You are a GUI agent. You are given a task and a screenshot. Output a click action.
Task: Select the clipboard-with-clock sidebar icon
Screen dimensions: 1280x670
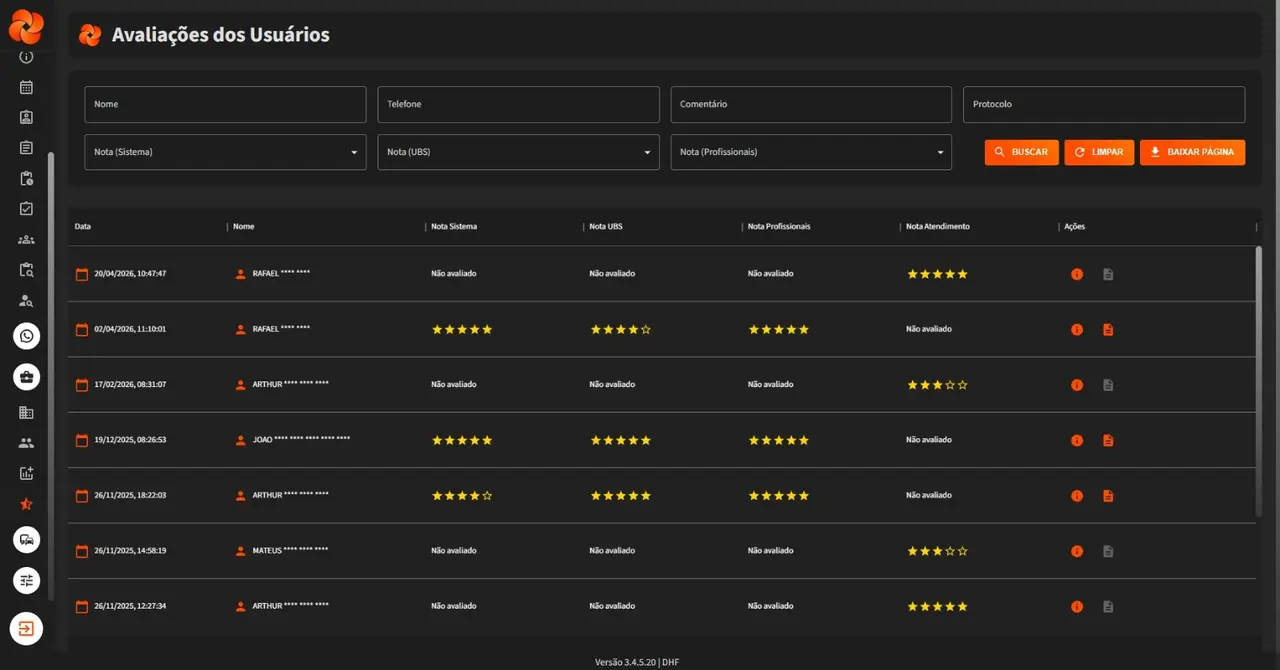[x=26, y=178]
